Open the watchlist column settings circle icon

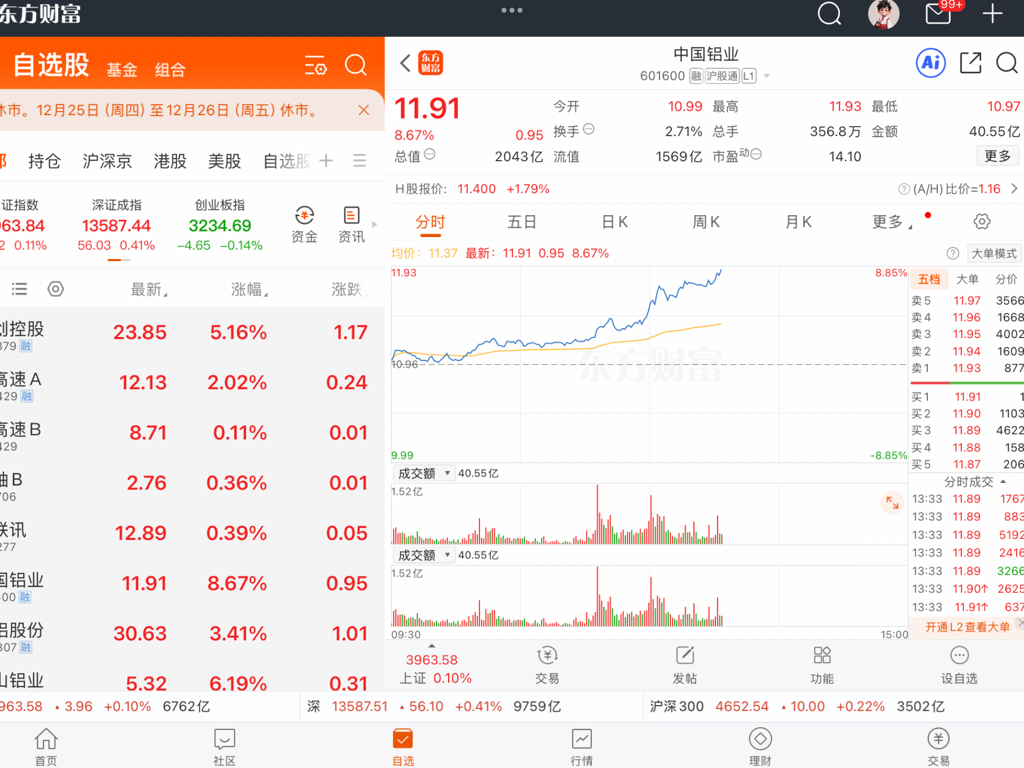56,289
